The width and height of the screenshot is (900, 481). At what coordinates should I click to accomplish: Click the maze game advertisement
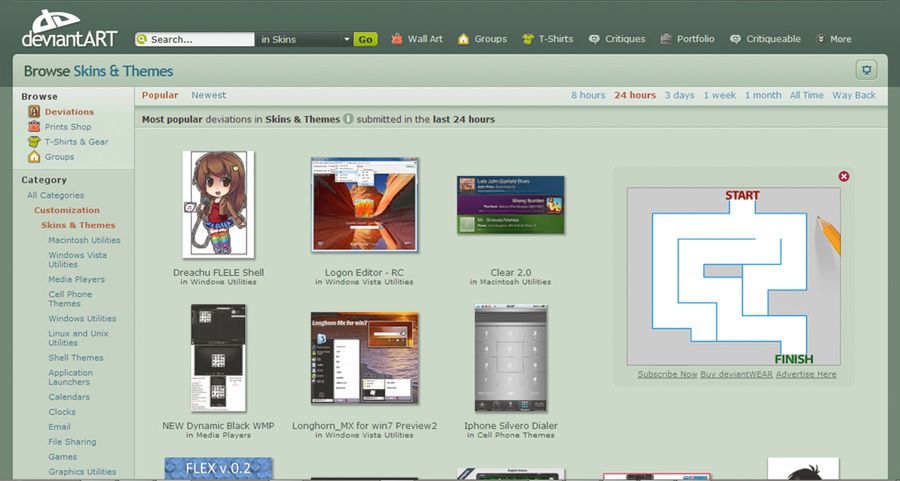point(734,276)
